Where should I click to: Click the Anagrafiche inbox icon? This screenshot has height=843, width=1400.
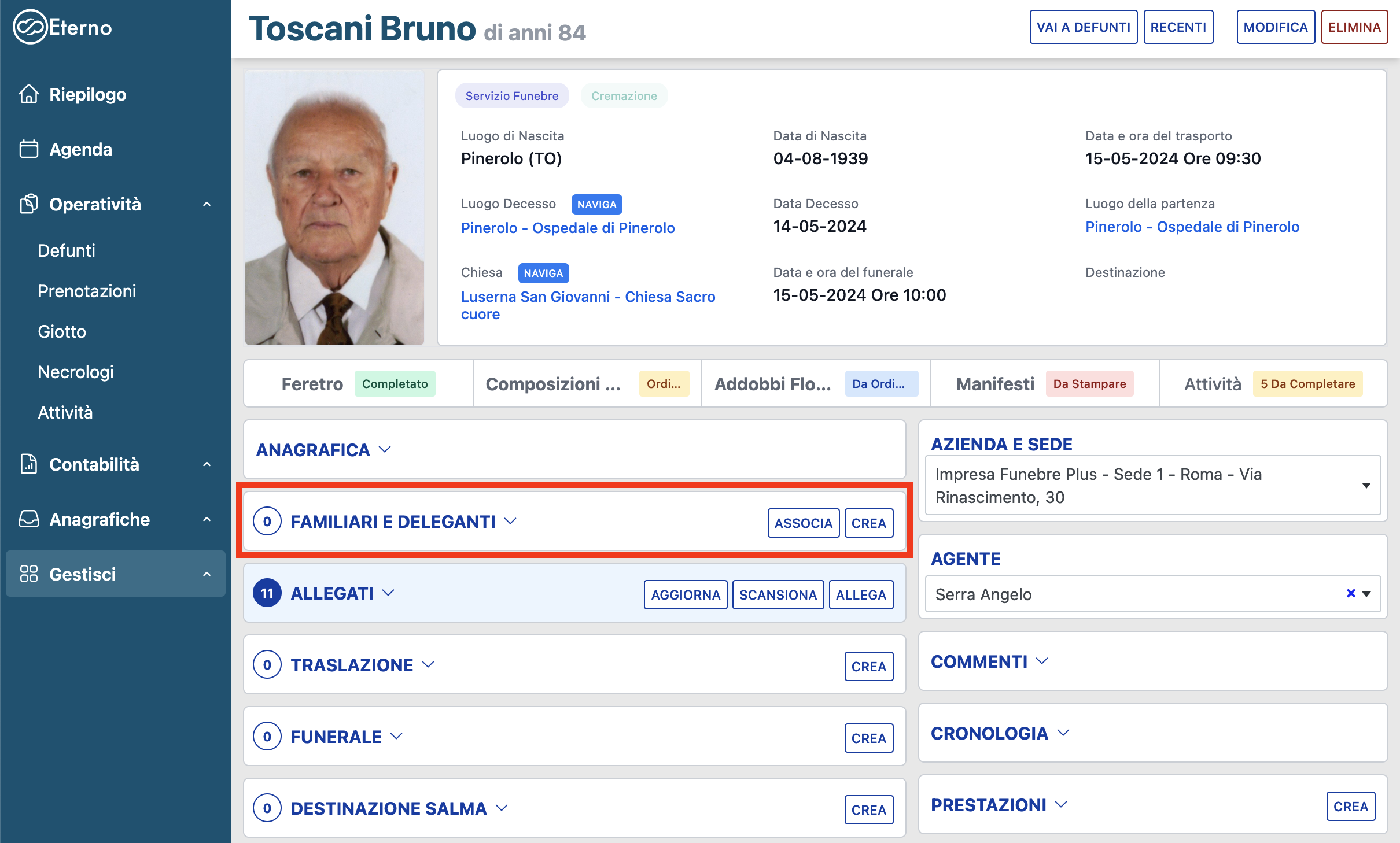[28, 519]
